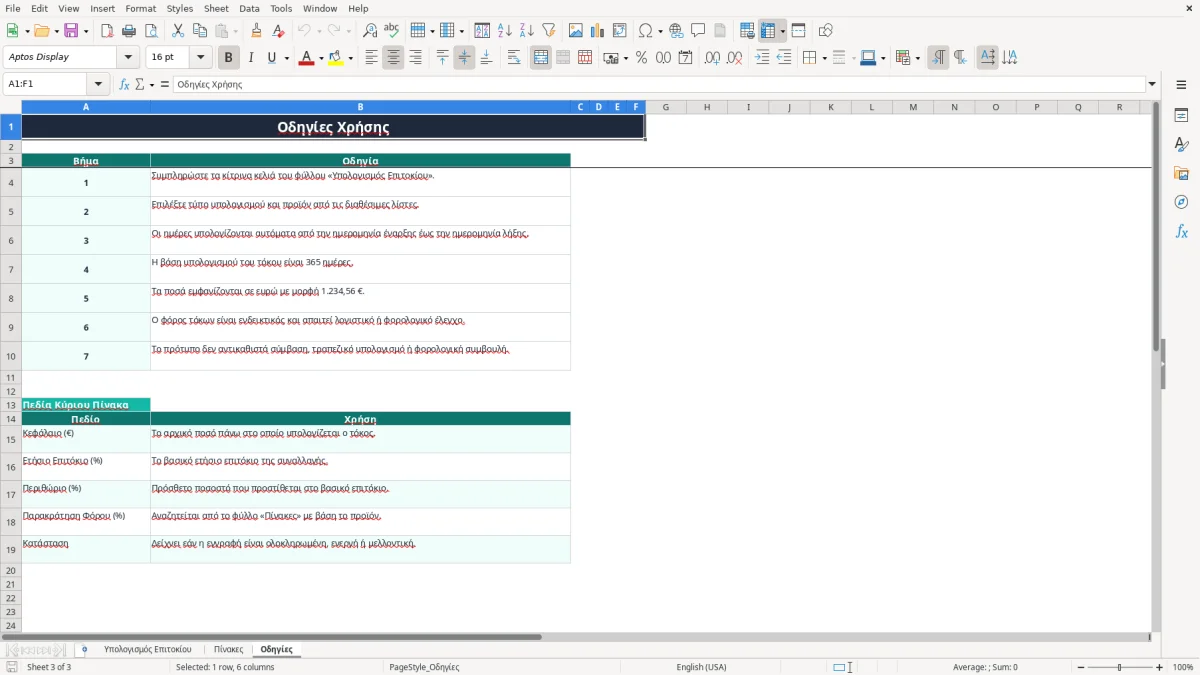Insert a special character (Omega icon)
The image size is (1200, 675).
point(645,31)
